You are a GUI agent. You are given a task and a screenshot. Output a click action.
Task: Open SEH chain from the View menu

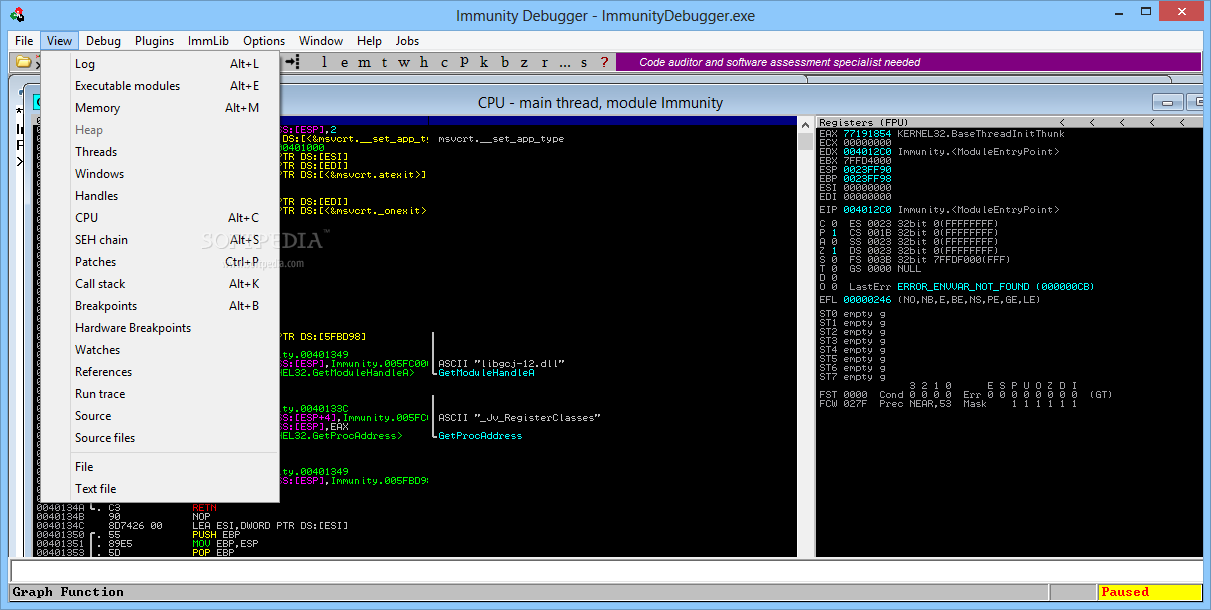tap(160, 240)
